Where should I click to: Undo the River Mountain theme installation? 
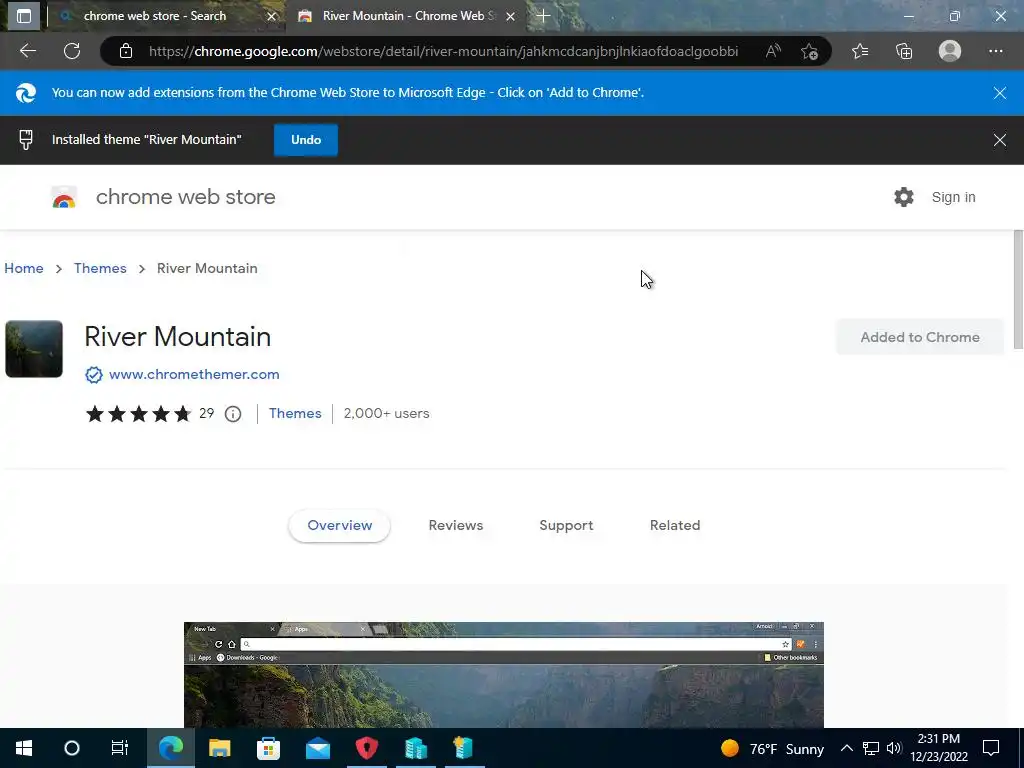[306, 140]
